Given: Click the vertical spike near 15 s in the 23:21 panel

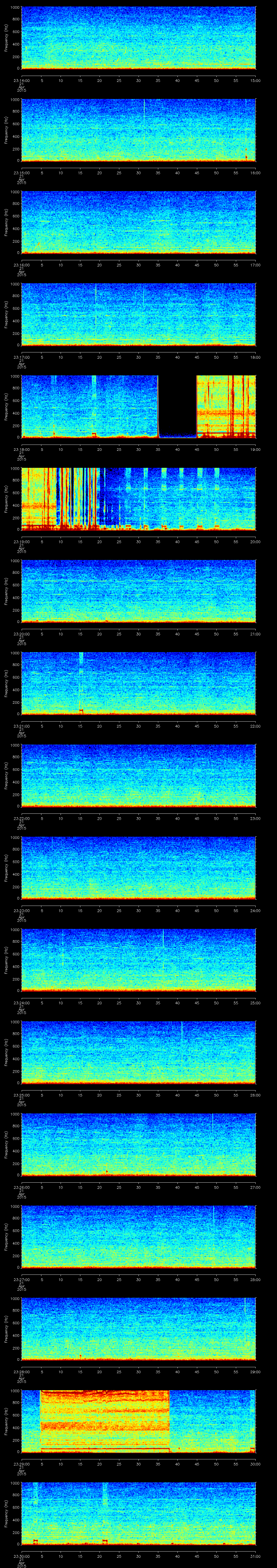Looking at the screenshot, I should coord(81,683).
